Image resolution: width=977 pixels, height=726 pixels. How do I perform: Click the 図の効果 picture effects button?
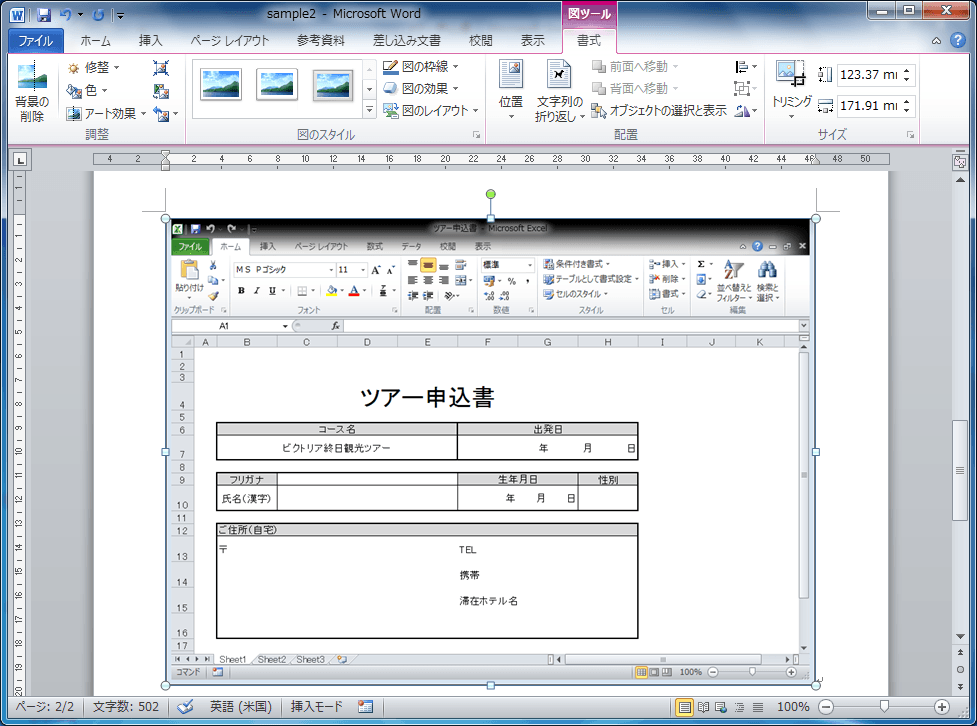coord(421,88)
